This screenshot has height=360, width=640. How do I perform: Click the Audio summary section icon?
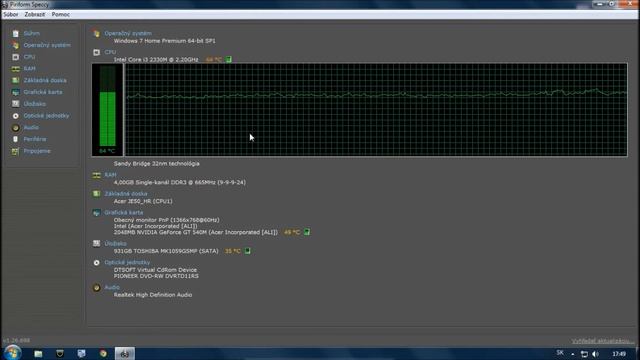point(96,288)
